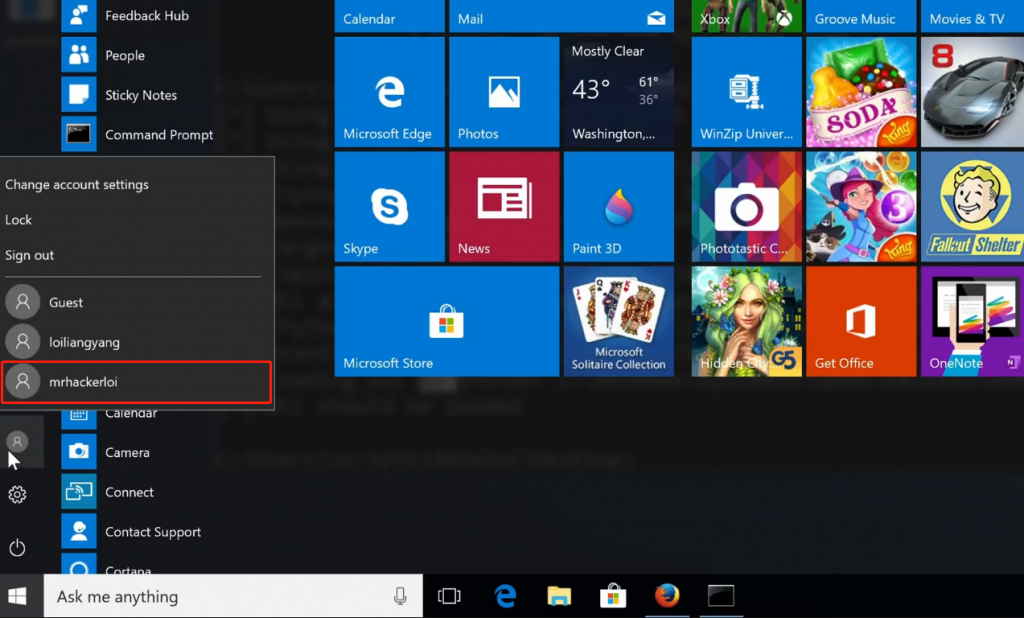Launch the Skype tile
Viewport: 1024px width, 618px height.
coord(389,207)
